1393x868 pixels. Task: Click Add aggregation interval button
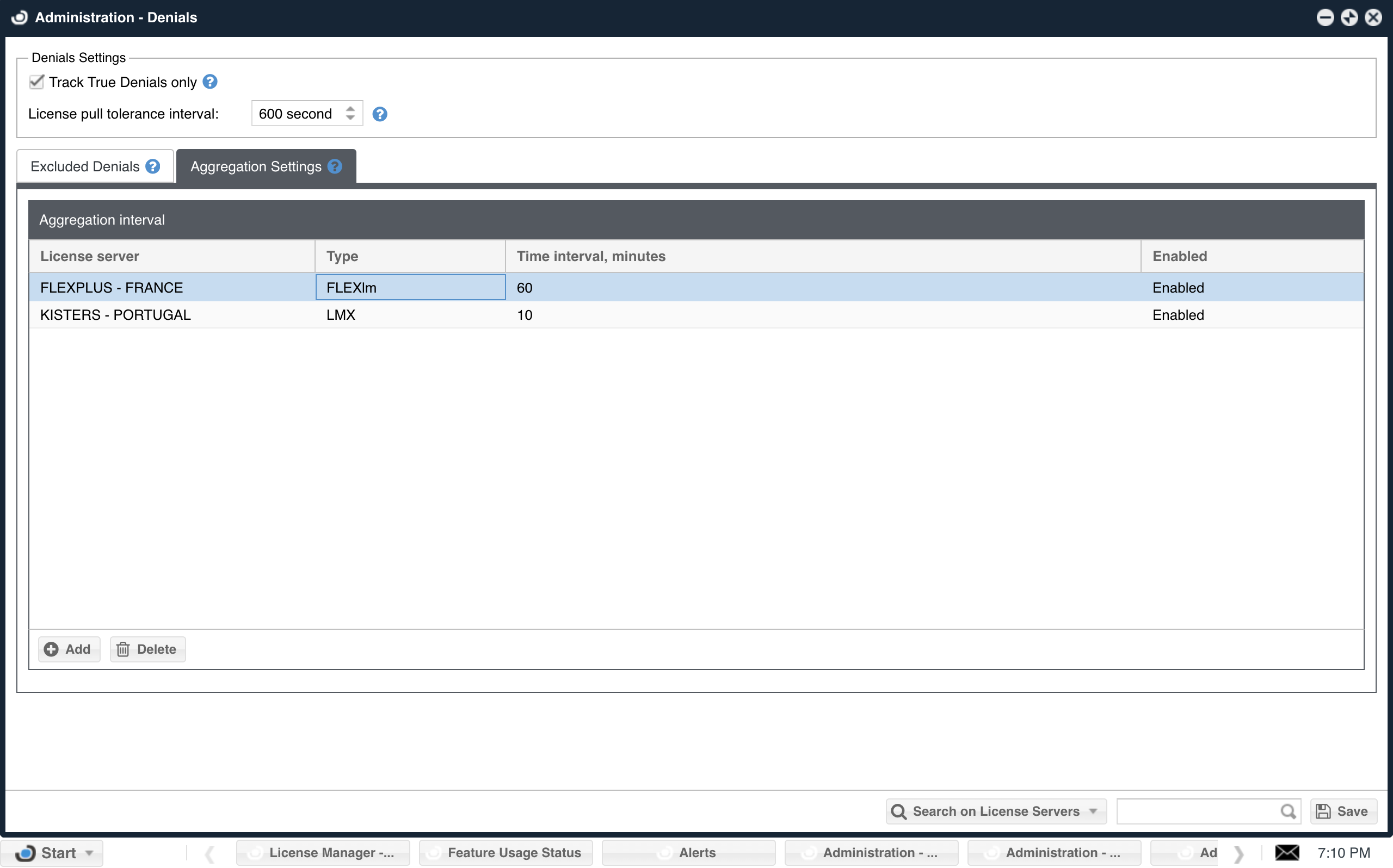click(x=69, y=649)
